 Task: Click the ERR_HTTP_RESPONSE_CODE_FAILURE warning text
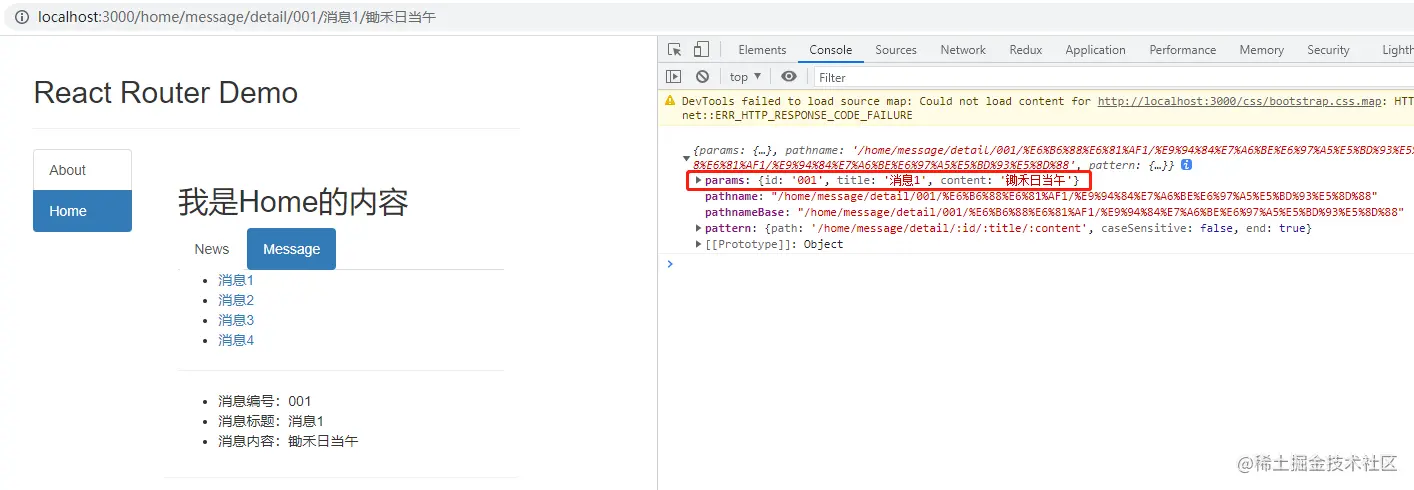[x=797, y=115]
